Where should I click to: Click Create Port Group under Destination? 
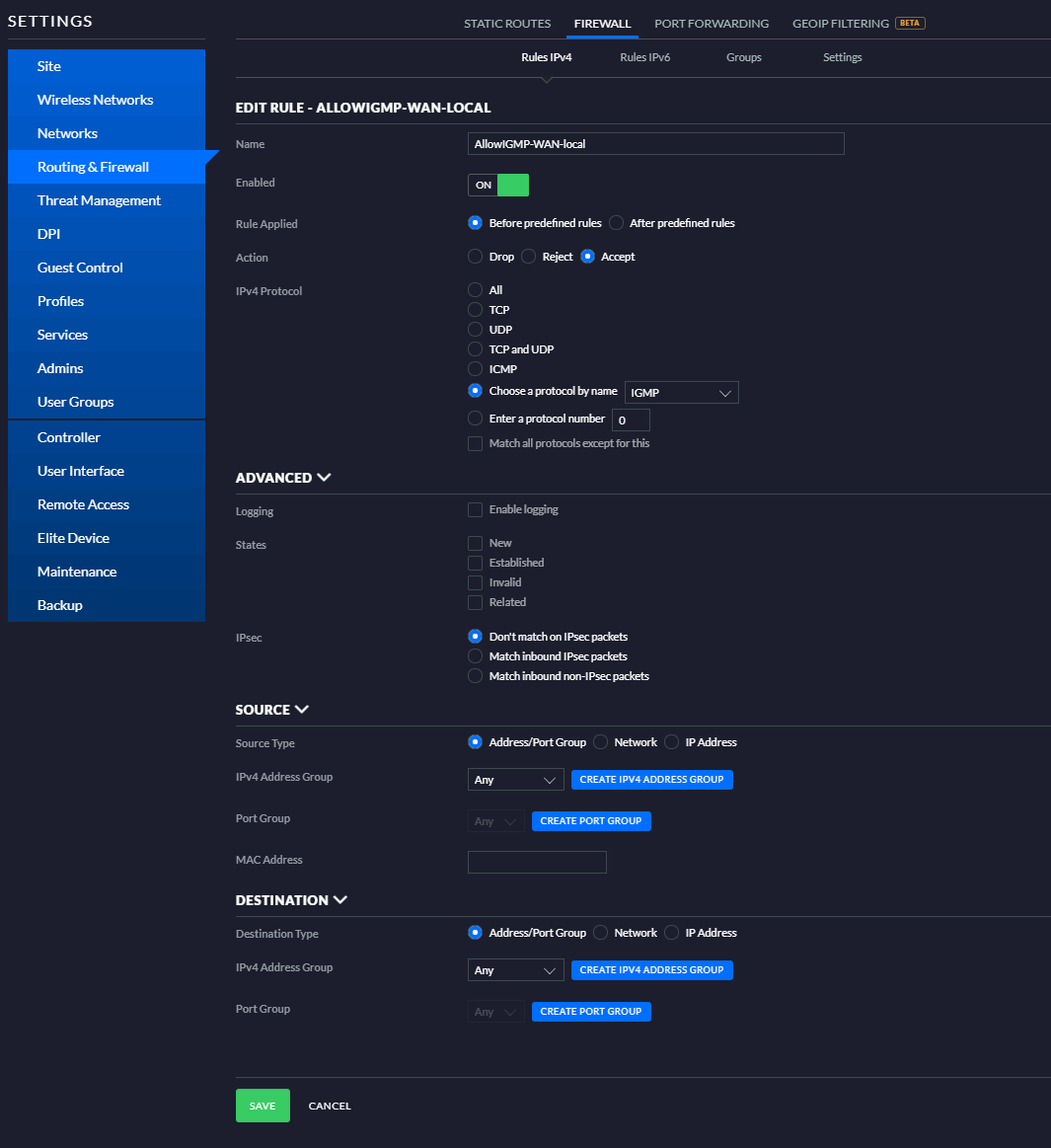click(x=591, y=1011)
